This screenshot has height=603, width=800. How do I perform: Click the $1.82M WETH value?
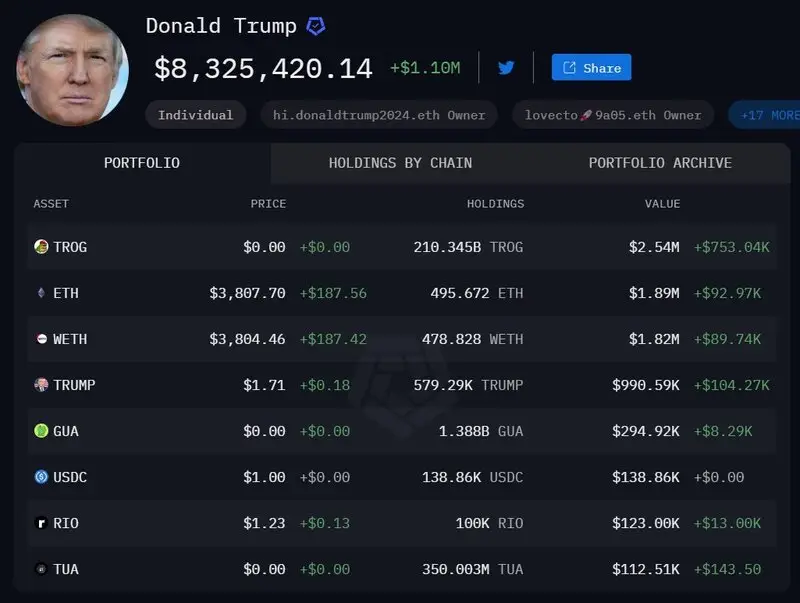click(654, 339)
